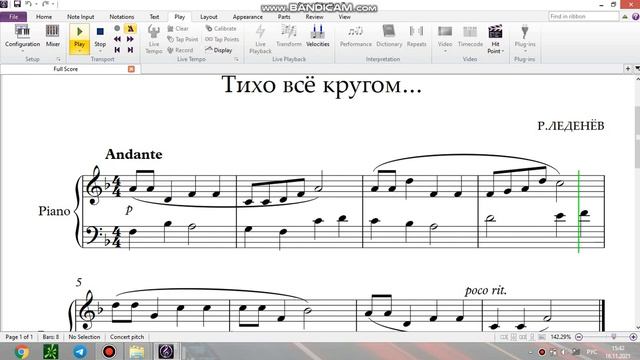Expand the Configuration dropdown arrow
The height and width of the screenshot is (360, 640).
pos(22,51)
